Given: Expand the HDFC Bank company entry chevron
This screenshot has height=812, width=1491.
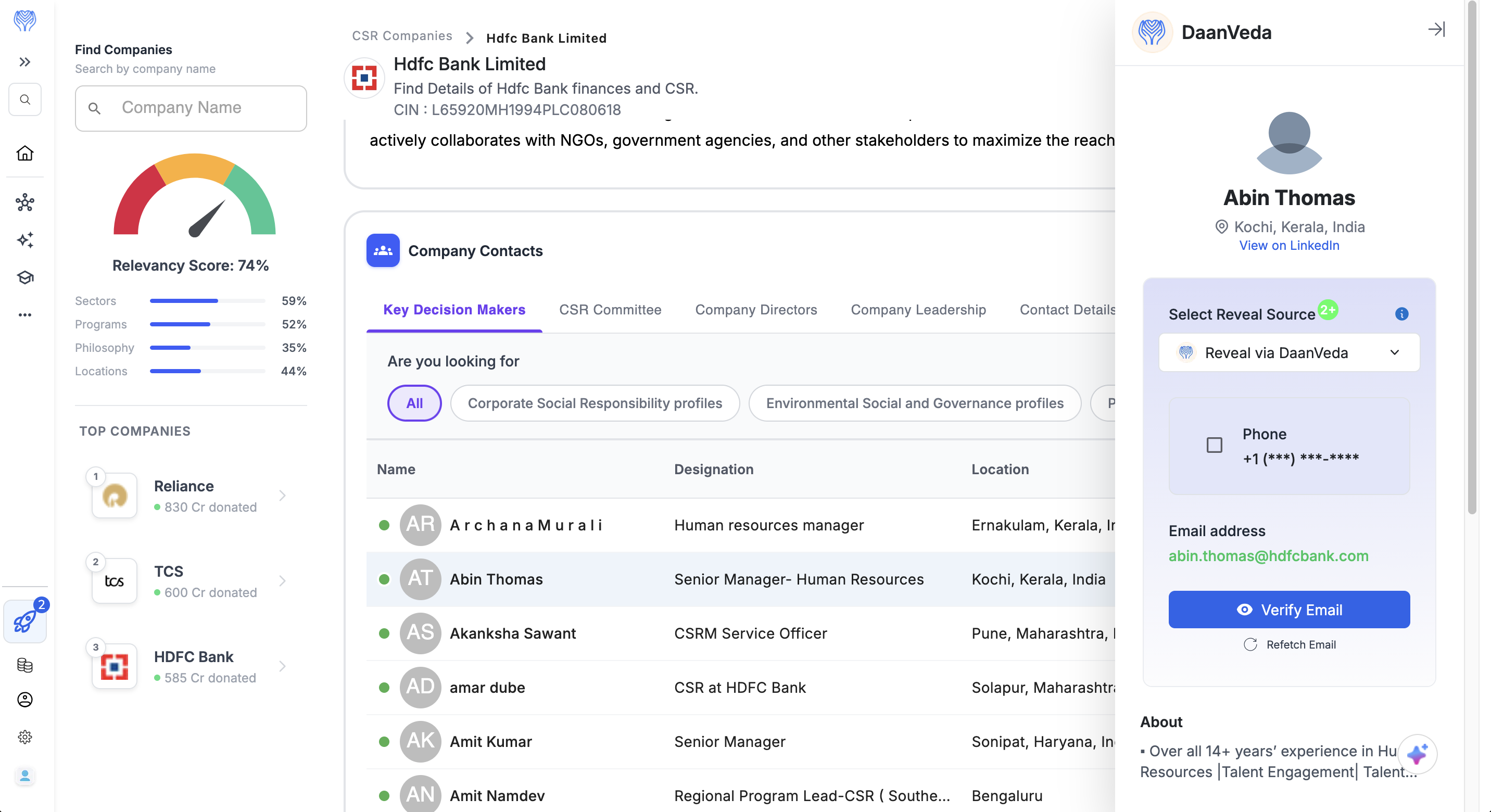Looking at the screenshot, I should pyautogui.click(x=283, y=666).
